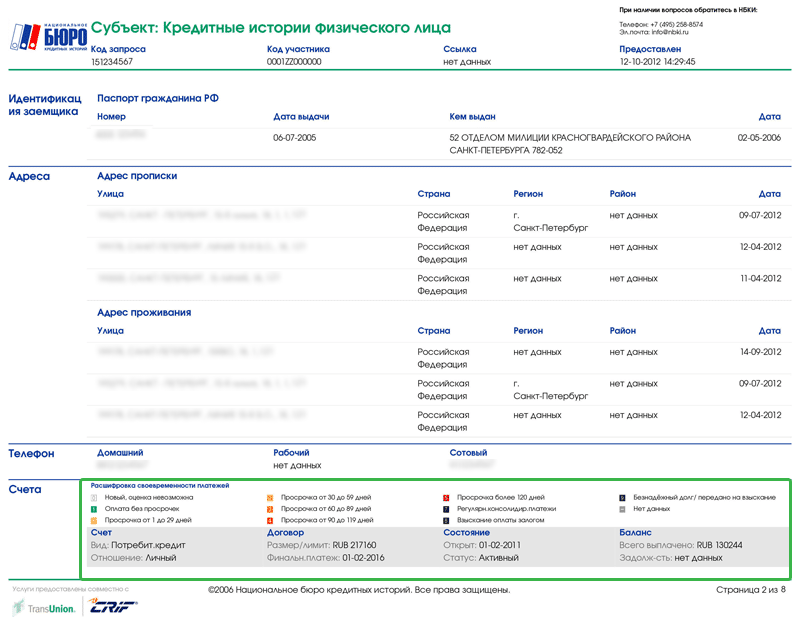Click the 'Паспорт гражданина РФ' subheading

(x=158, y=98)
